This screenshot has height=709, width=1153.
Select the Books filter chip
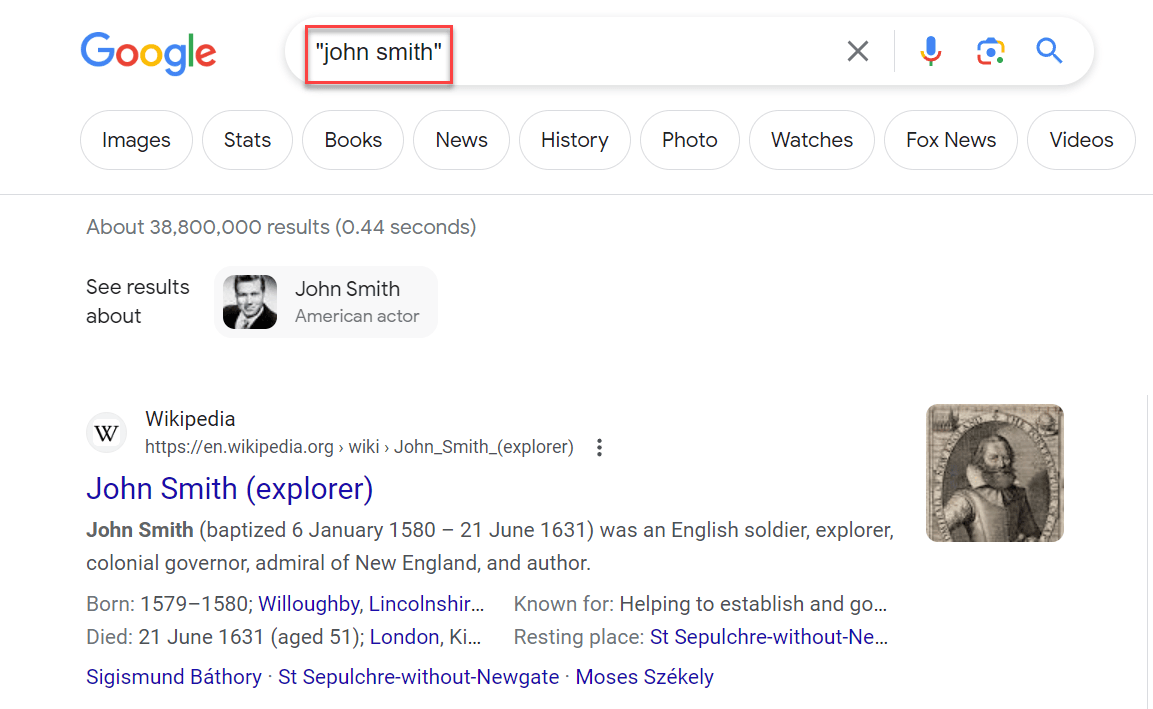tap(353, 140)
